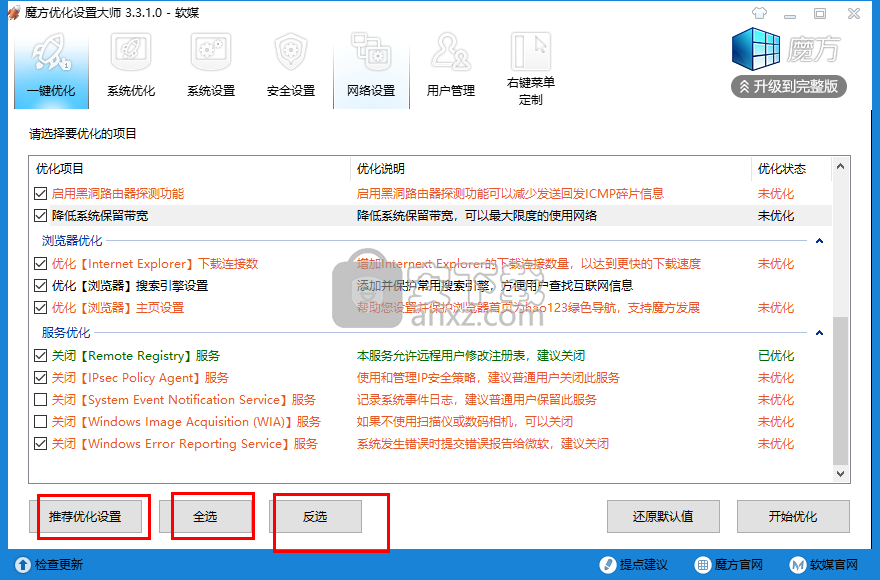Click description 如果不使用扫描仪或数码相机，可以关闭
This screenshot has height=580, width=880.
point(465,422)
